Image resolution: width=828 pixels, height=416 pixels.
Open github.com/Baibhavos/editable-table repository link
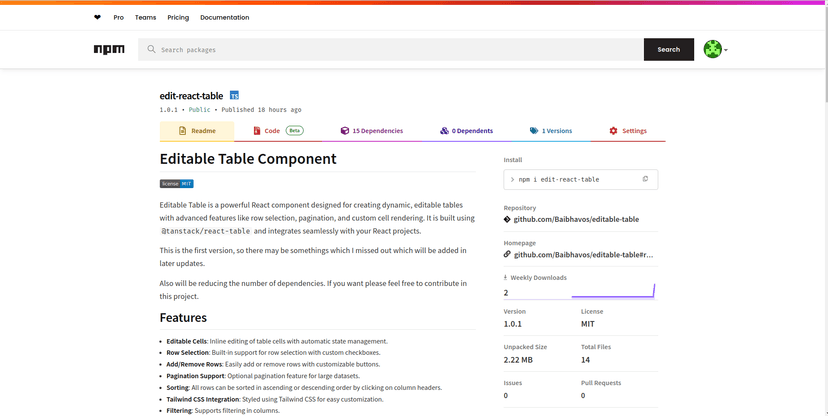[576, 219]
